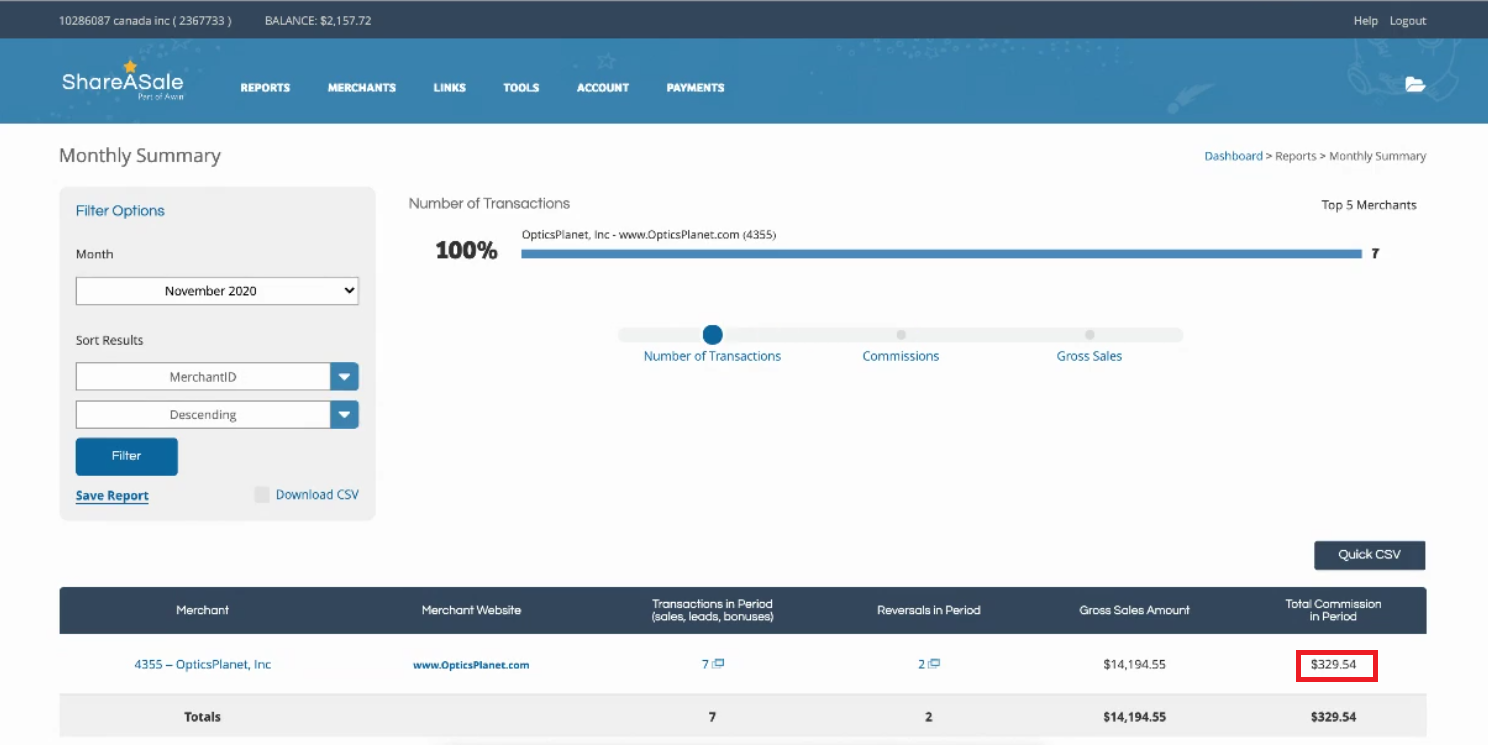Click the Filter button
This screenshot has height=745, width=1488.
[x=127, y=456]
